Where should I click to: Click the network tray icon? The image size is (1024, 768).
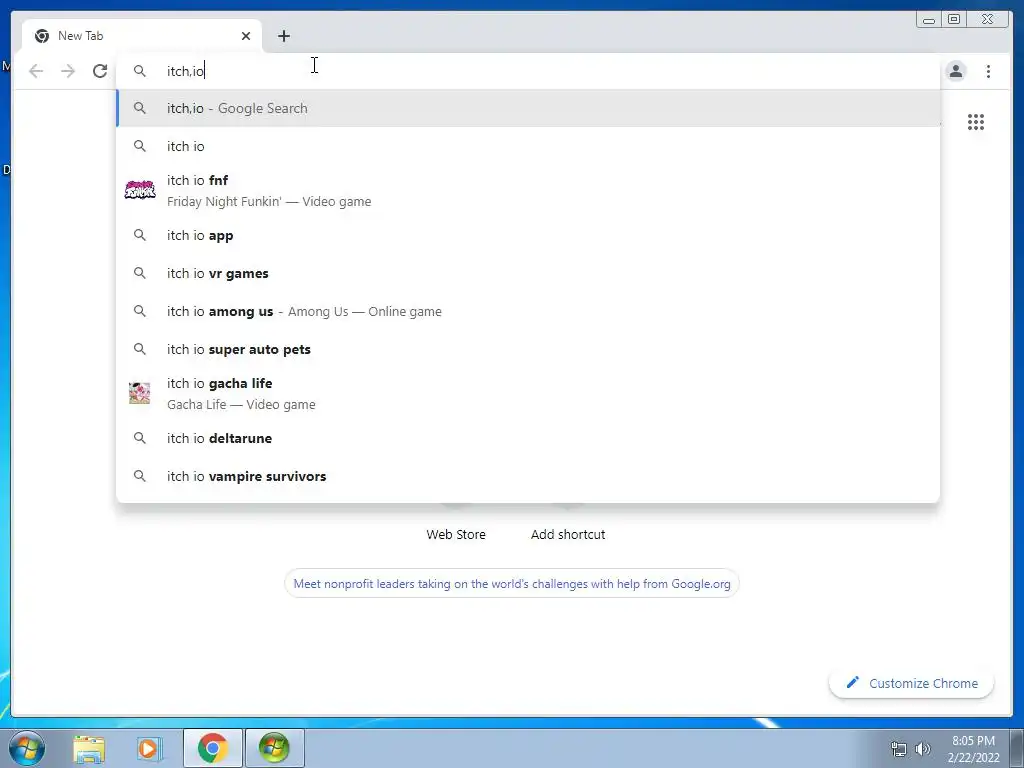[x=899, y=749]
